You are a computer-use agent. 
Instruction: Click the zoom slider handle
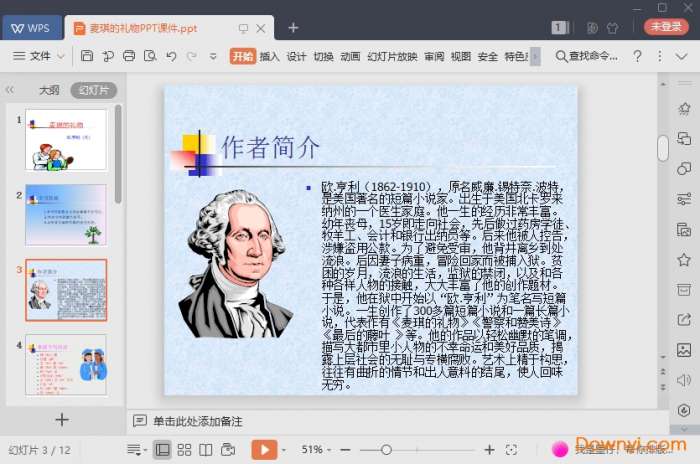pyautogui.click(x=387, y=450)
